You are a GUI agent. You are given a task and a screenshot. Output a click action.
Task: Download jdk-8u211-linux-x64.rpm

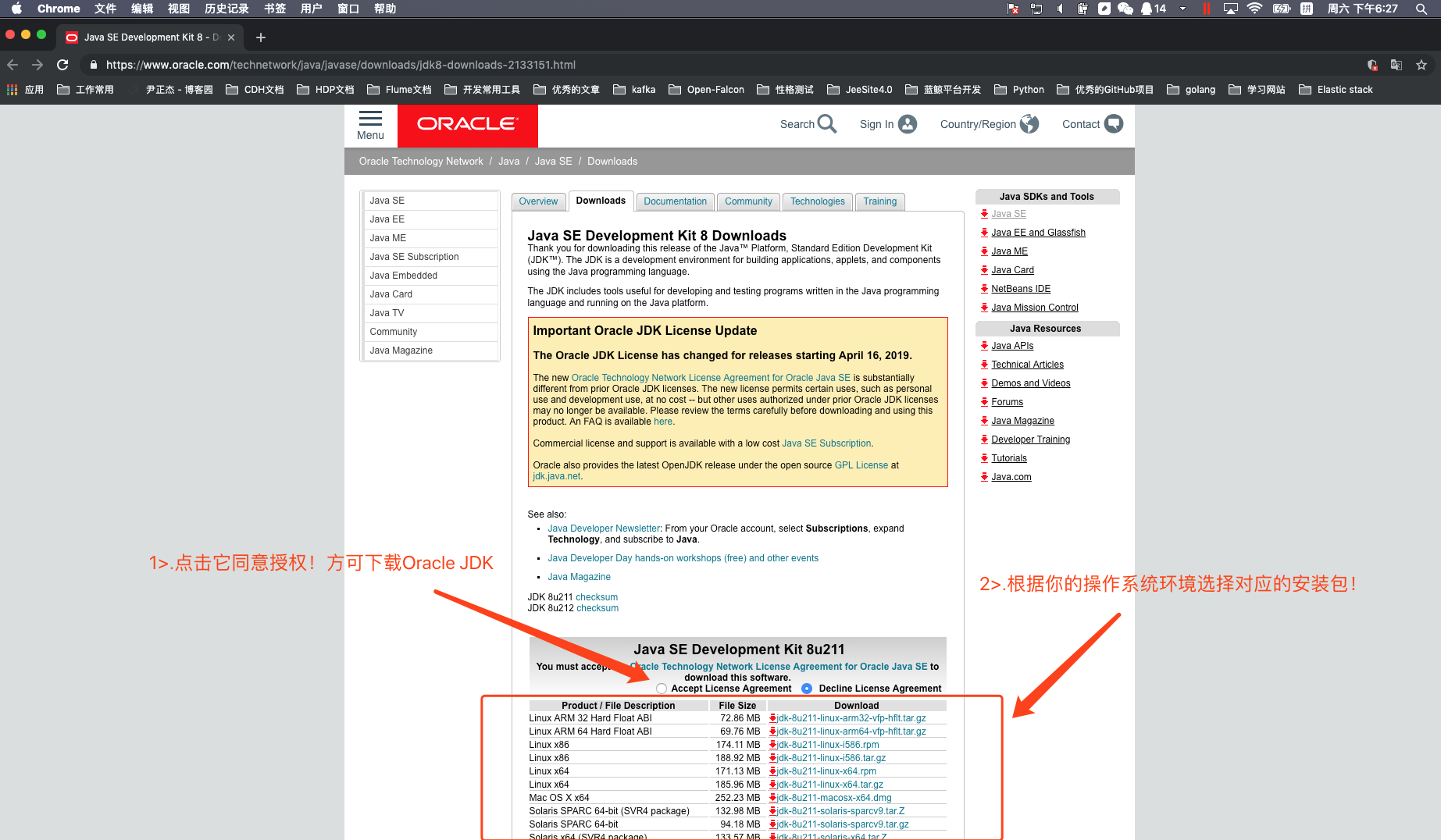826,771
